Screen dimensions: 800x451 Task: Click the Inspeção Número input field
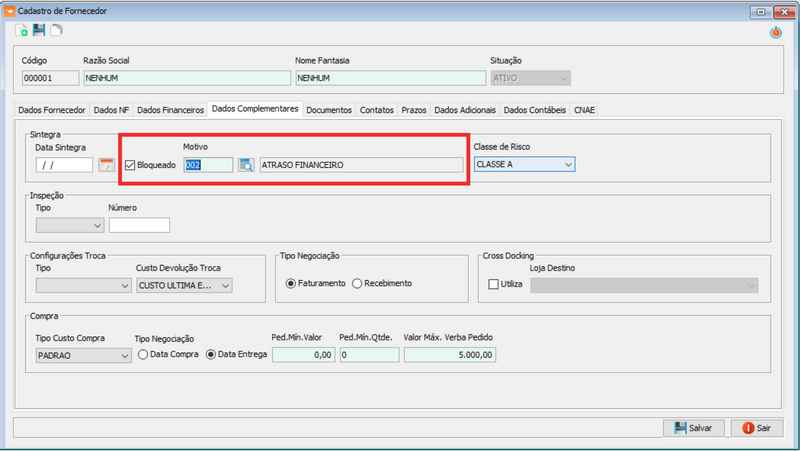pos(139,225)
